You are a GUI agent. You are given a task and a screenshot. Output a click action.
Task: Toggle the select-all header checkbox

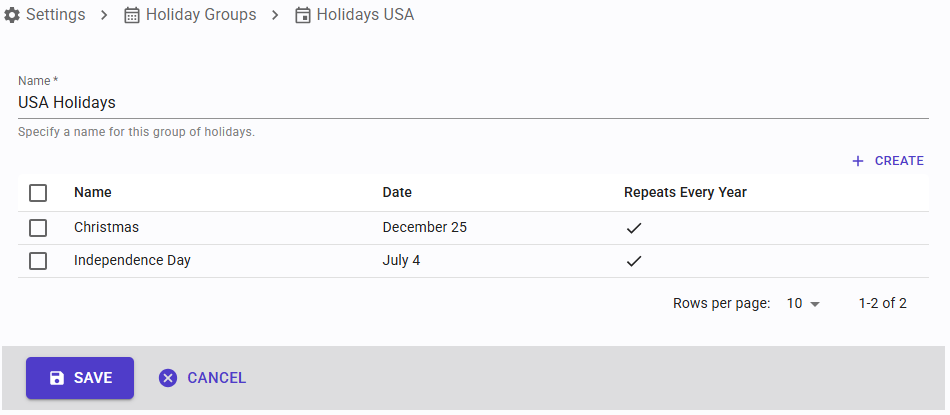(x=38, y=193)
